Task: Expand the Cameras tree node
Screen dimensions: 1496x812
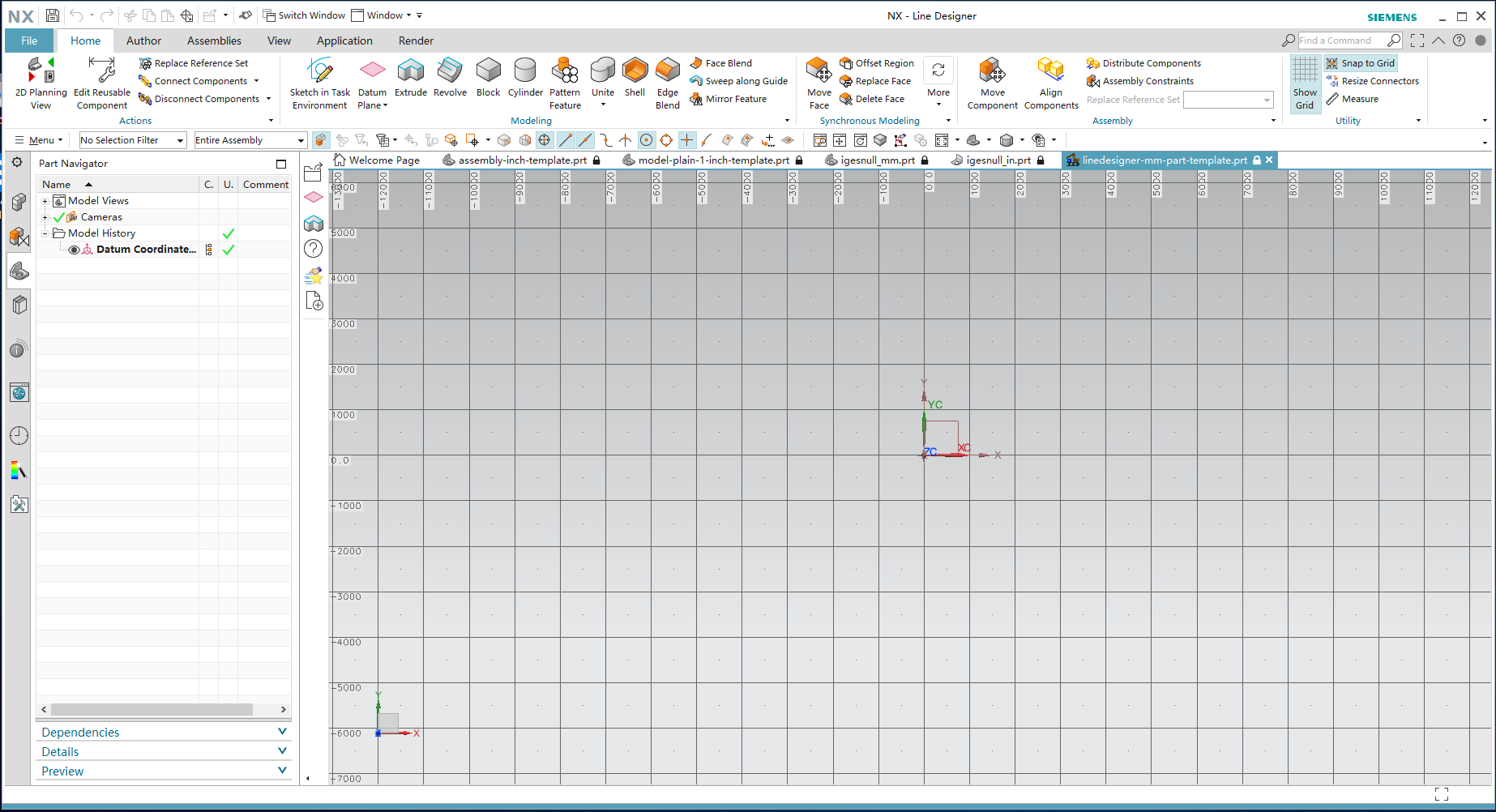Action: click(x=45, y=217)
